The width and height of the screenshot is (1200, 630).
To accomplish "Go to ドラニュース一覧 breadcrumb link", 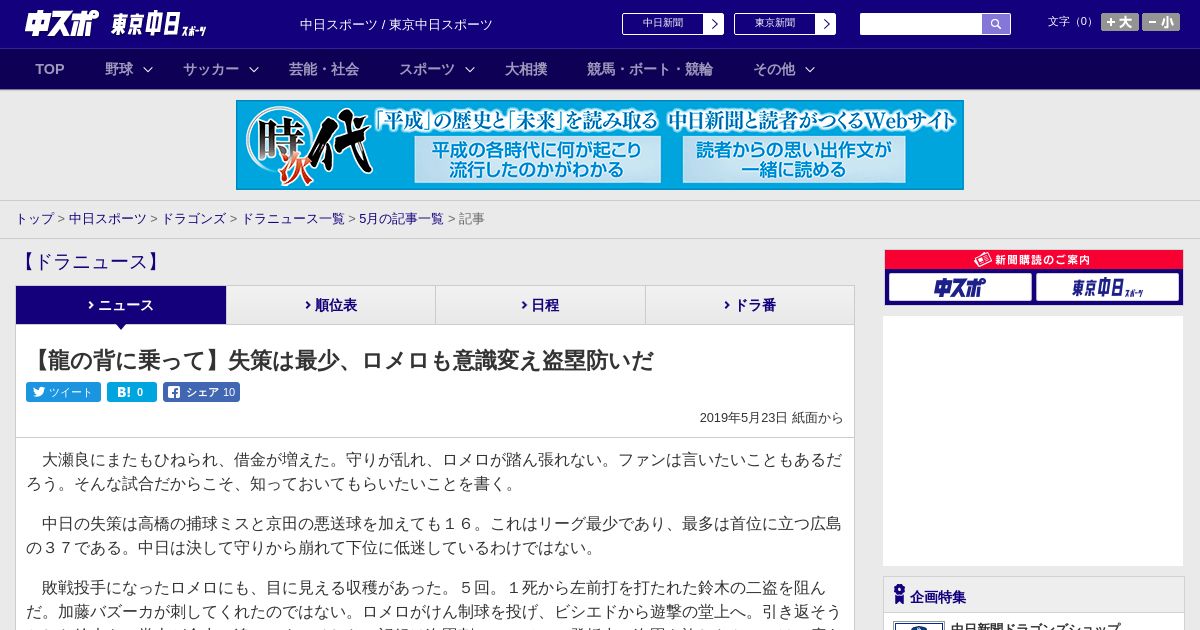I will point(293,219).
